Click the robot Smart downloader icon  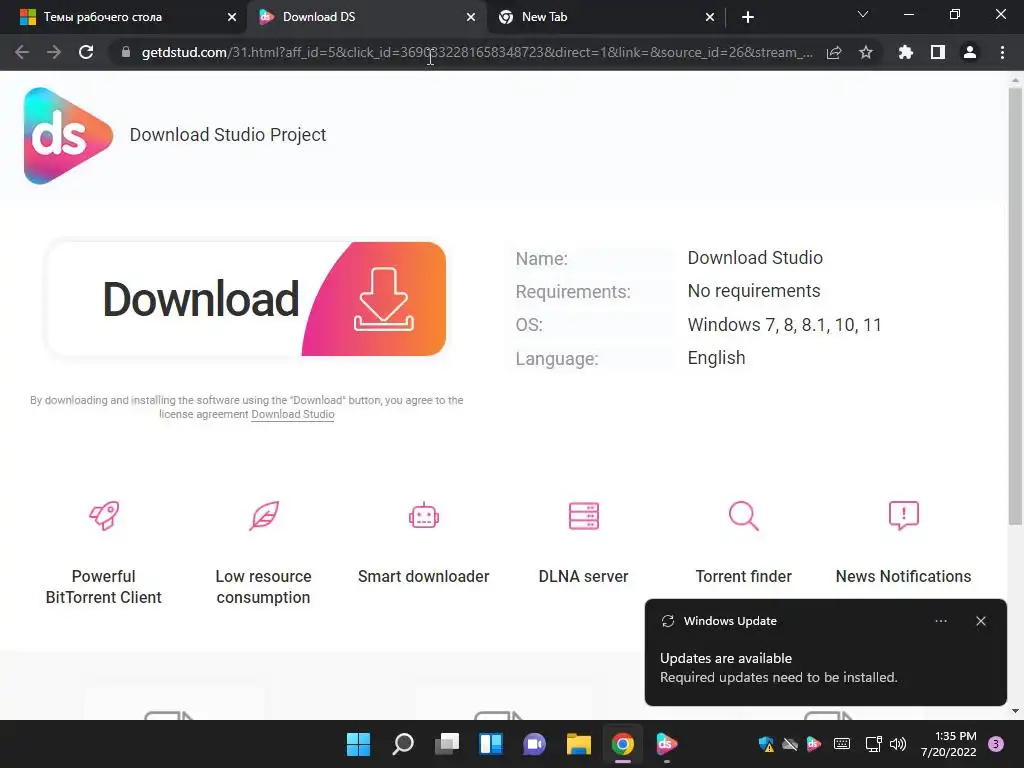pyautogui.click(x=424, y=516)
